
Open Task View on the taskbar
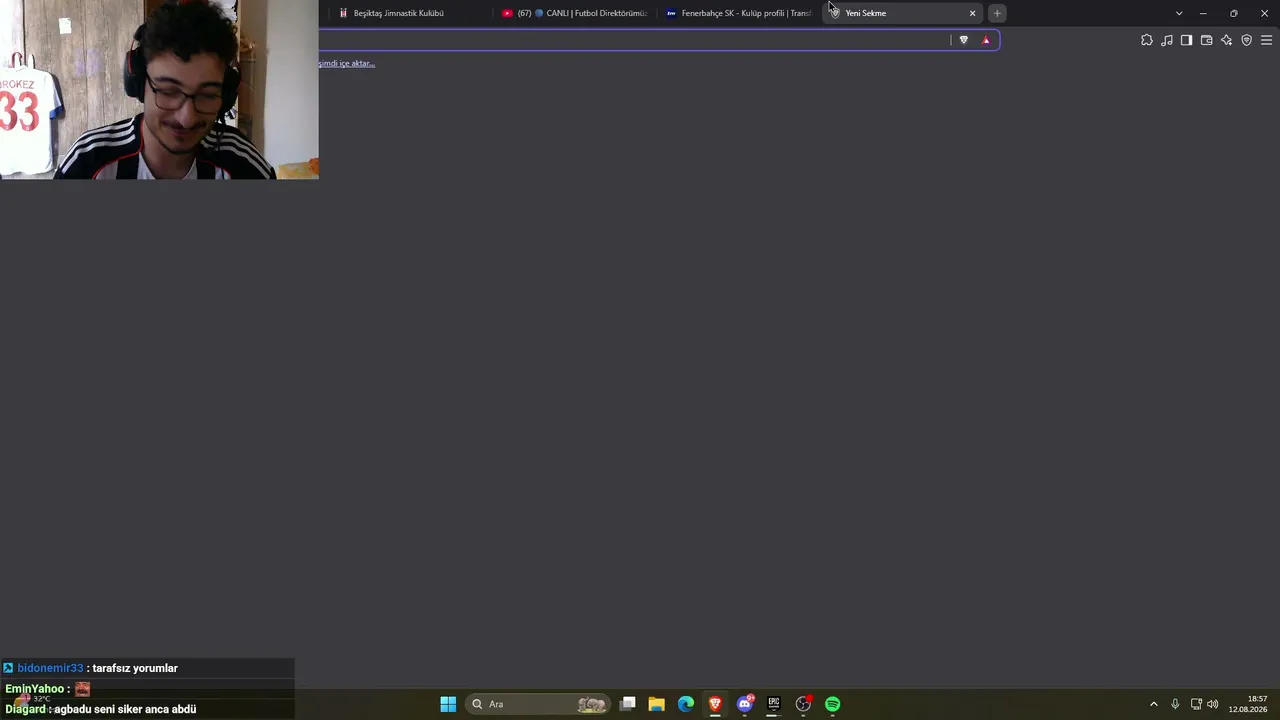coord(628,704)
